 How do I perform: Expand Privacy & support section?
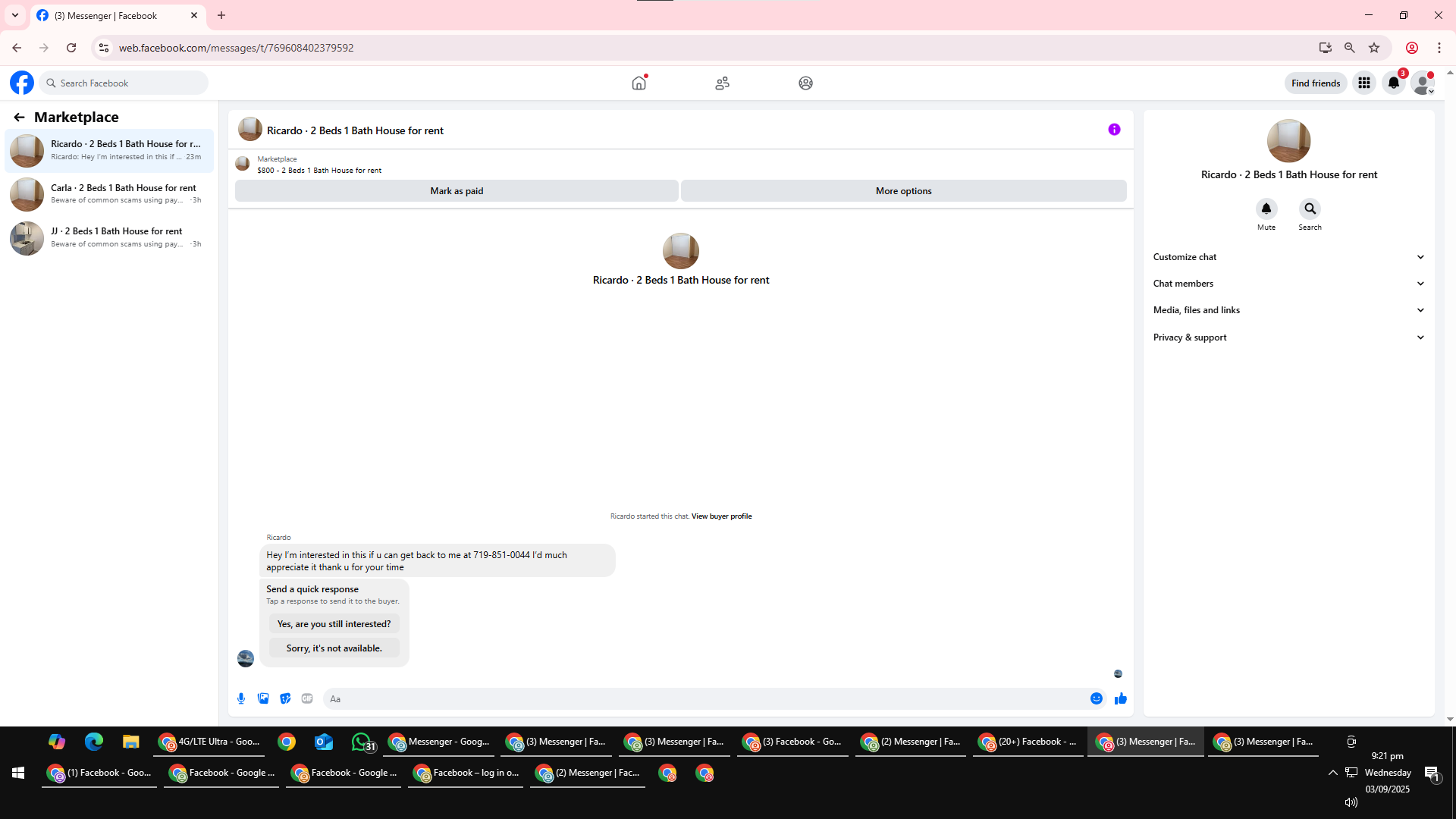tap(1288, 337)
